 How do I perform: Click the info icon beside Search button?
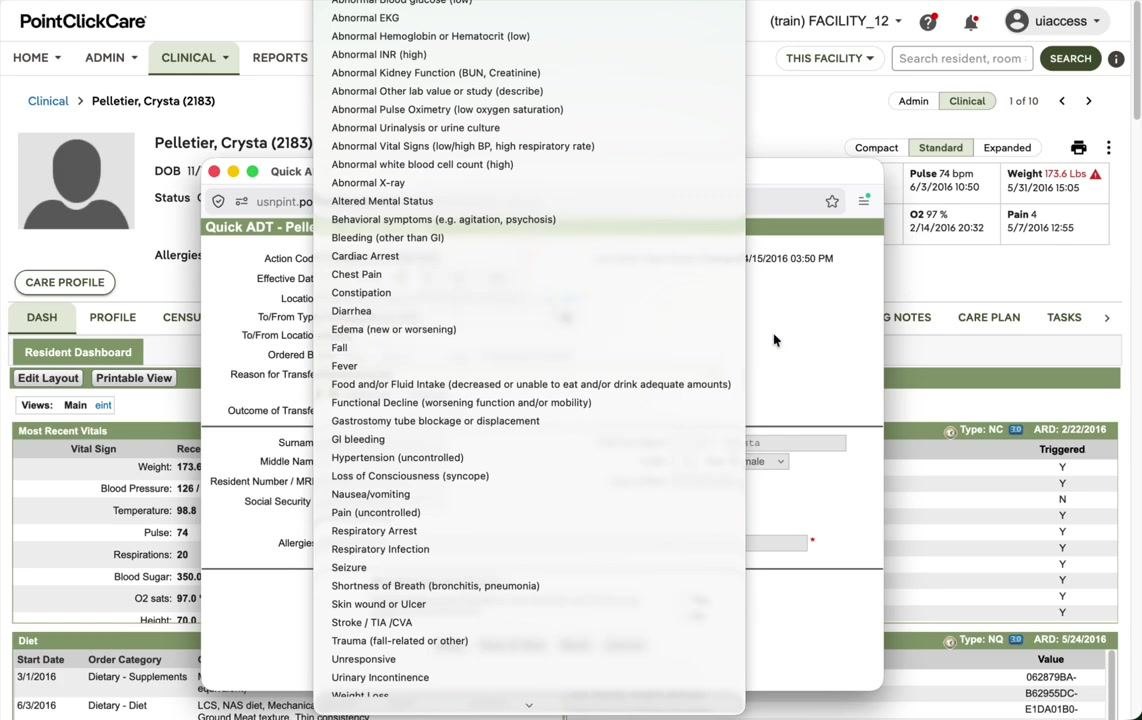point(1116,59)
